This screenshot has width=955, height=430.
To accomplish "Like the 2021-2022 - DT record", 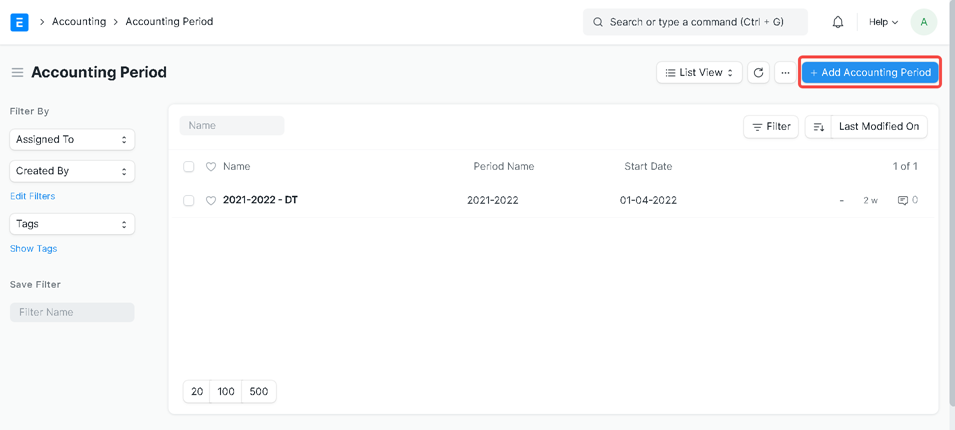I will [x=211, y=201].
